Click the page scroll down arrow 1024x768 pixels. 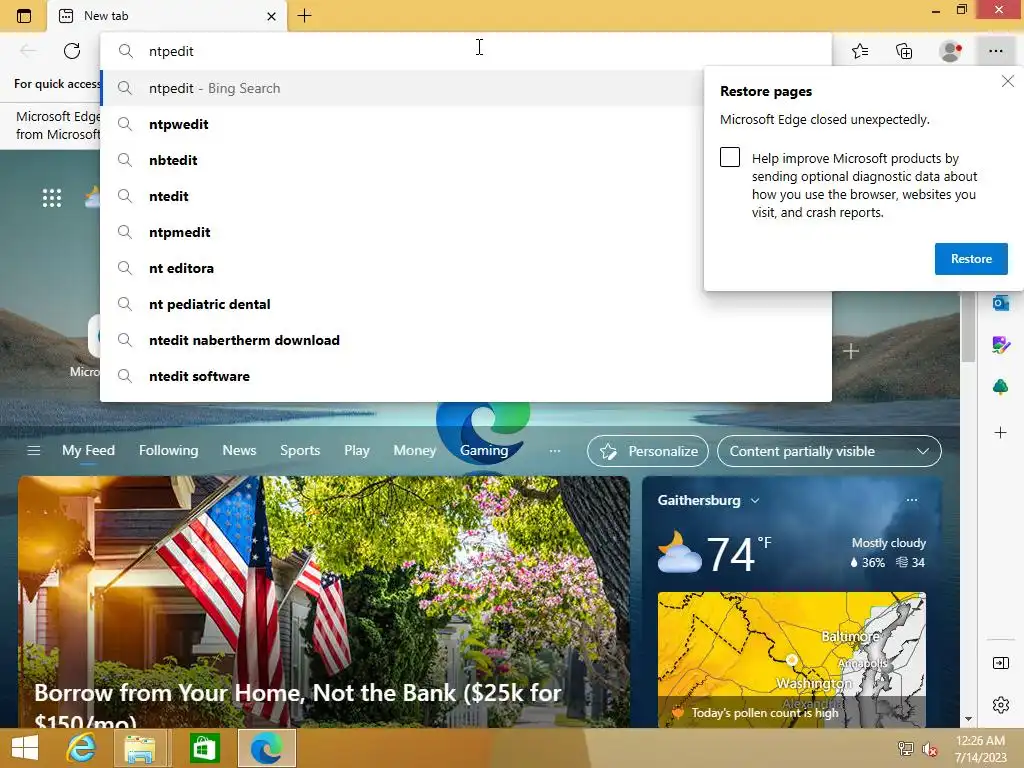(x=968, y=719)
